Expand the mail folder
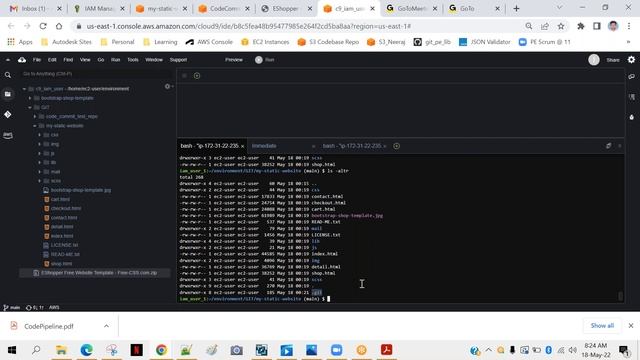Screen dimensions: 640x360 pos(40,172)
